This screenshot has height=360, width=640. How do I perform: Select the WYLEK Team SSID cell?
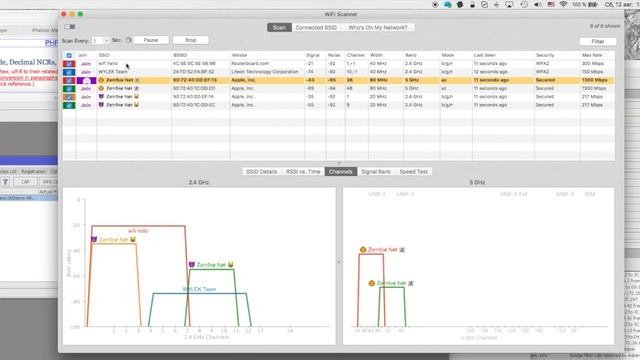coord(134,72)
